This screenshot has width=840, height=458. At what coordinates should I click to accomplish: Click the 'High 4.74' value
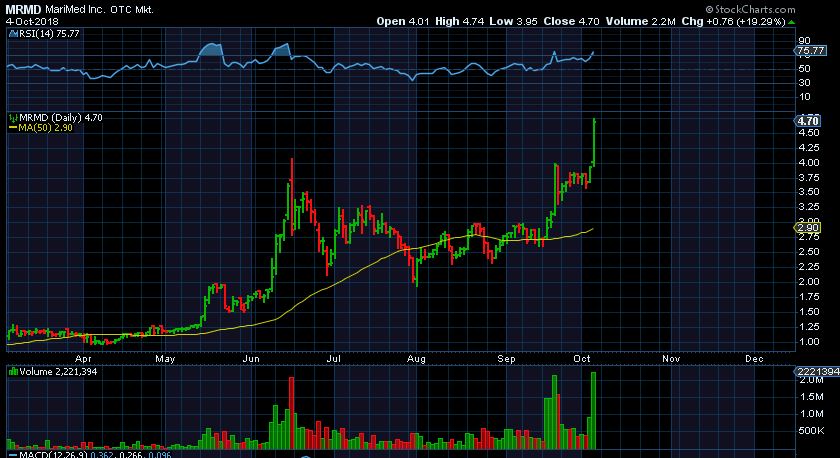click(459, 21)
